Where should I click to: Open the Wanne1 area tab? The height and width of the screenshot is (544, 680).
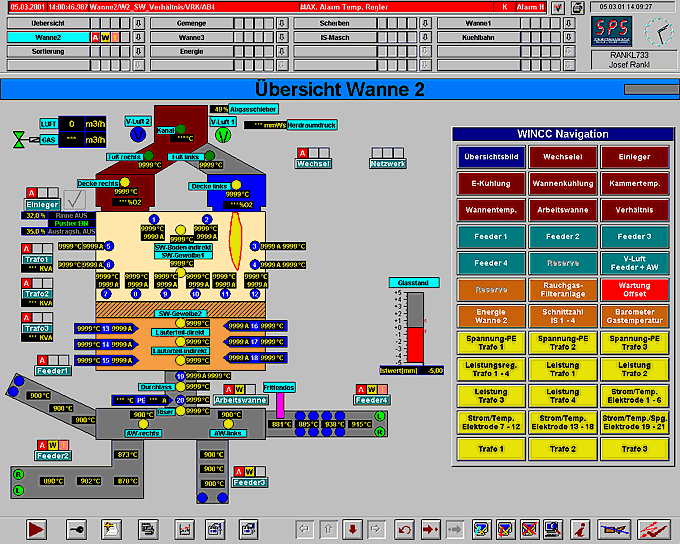(478, 23)
